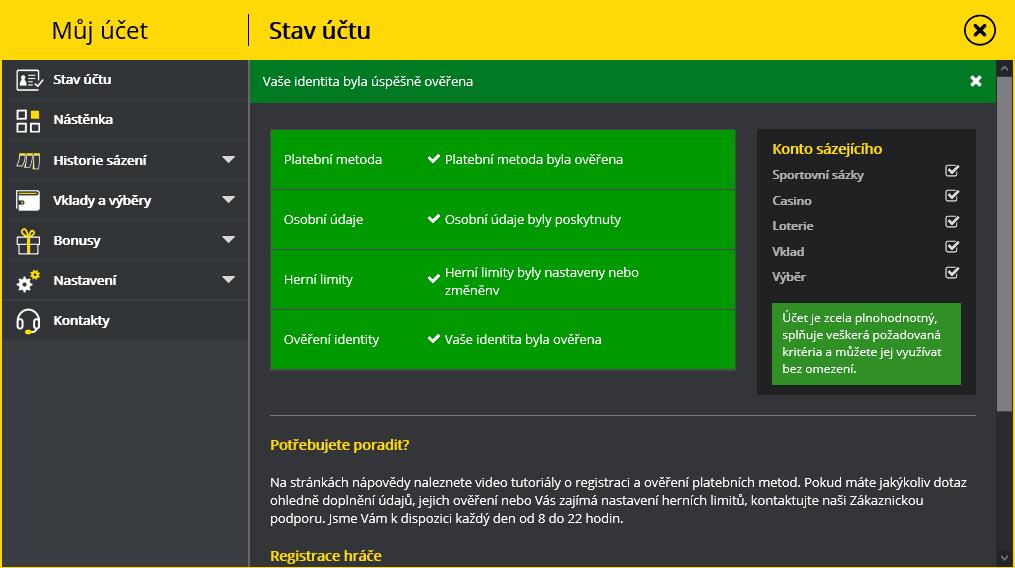Click the Stav účtu ID card icon
The height and width of the screenshot is (568, 1015).
(29, 80)
